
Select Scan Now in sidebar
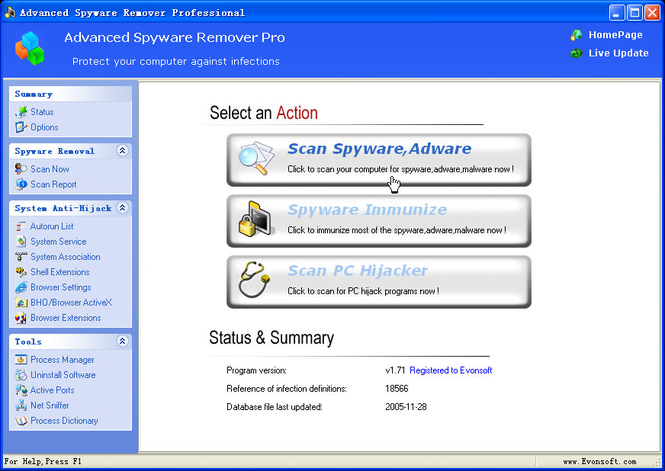50,169
